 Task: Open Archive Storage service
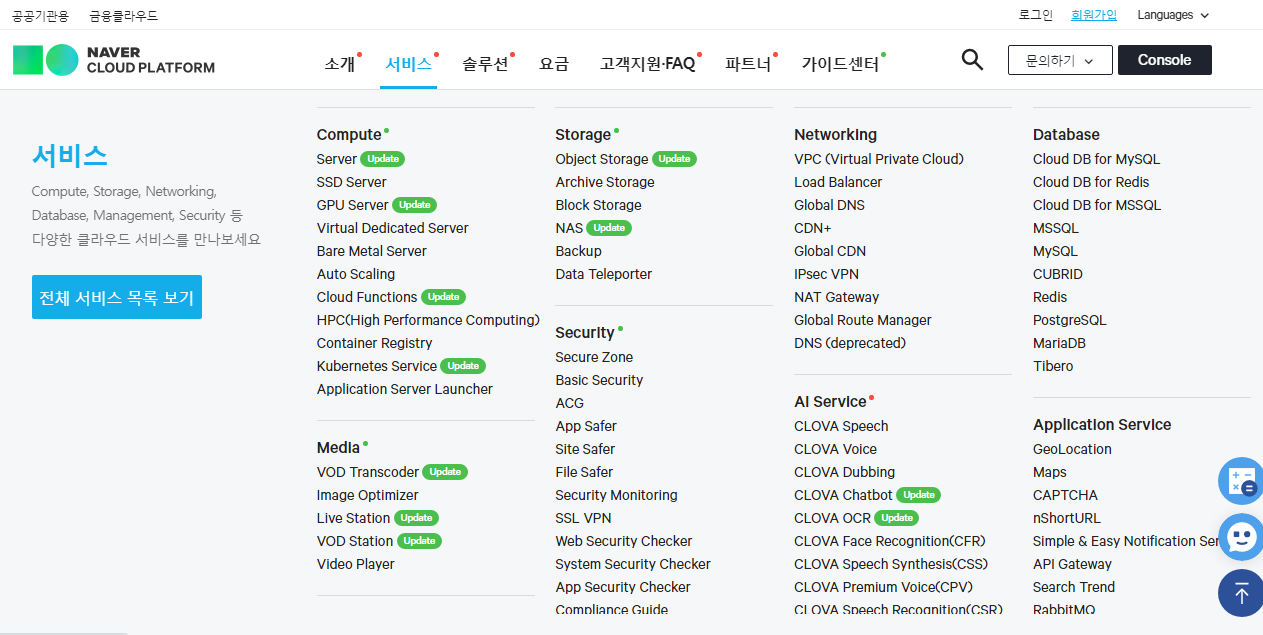[605, 182]
